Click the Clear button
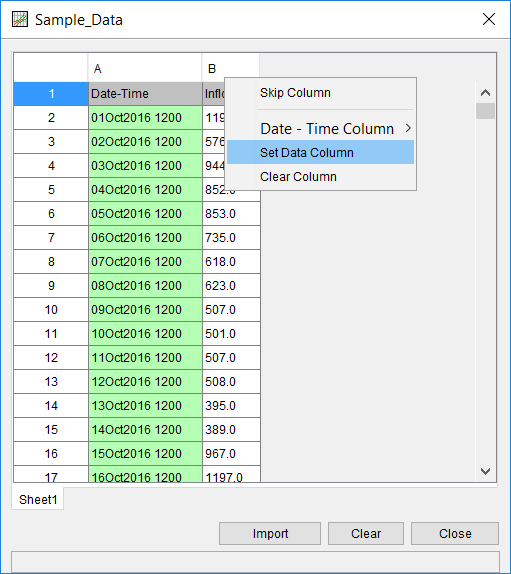This screenshot has height=574, width=511. pyautogui.click(x=366, y=533)
